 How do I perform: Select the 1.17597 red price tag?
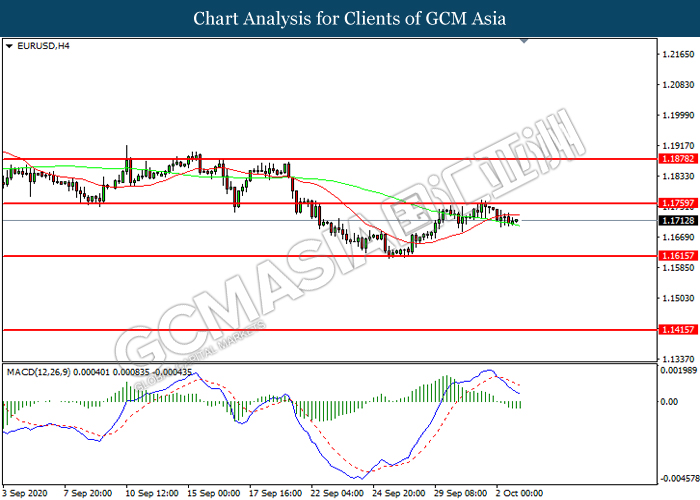pos(675,204)
